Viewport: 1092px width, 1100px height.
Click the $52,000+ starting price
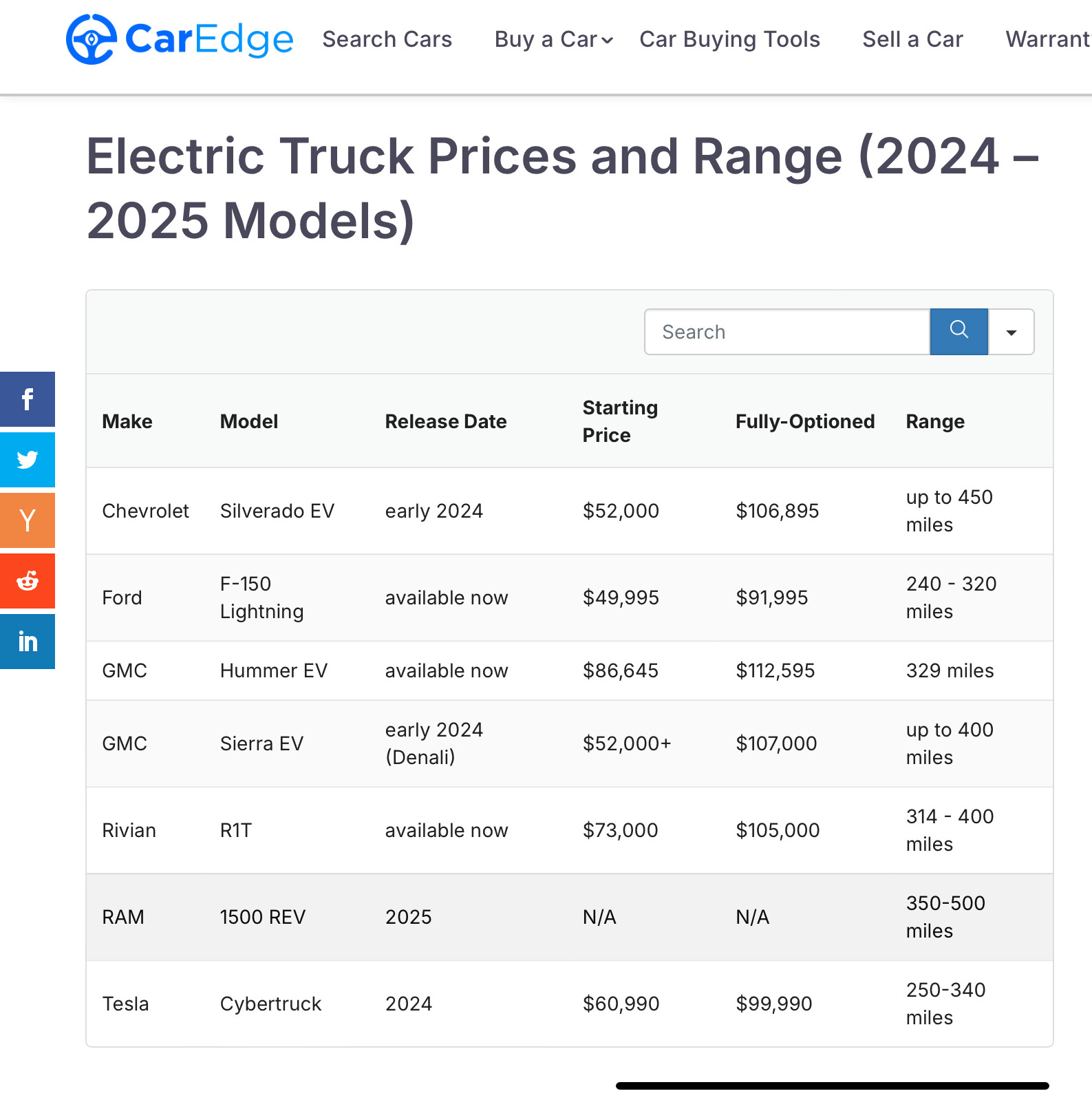[627, 743]
